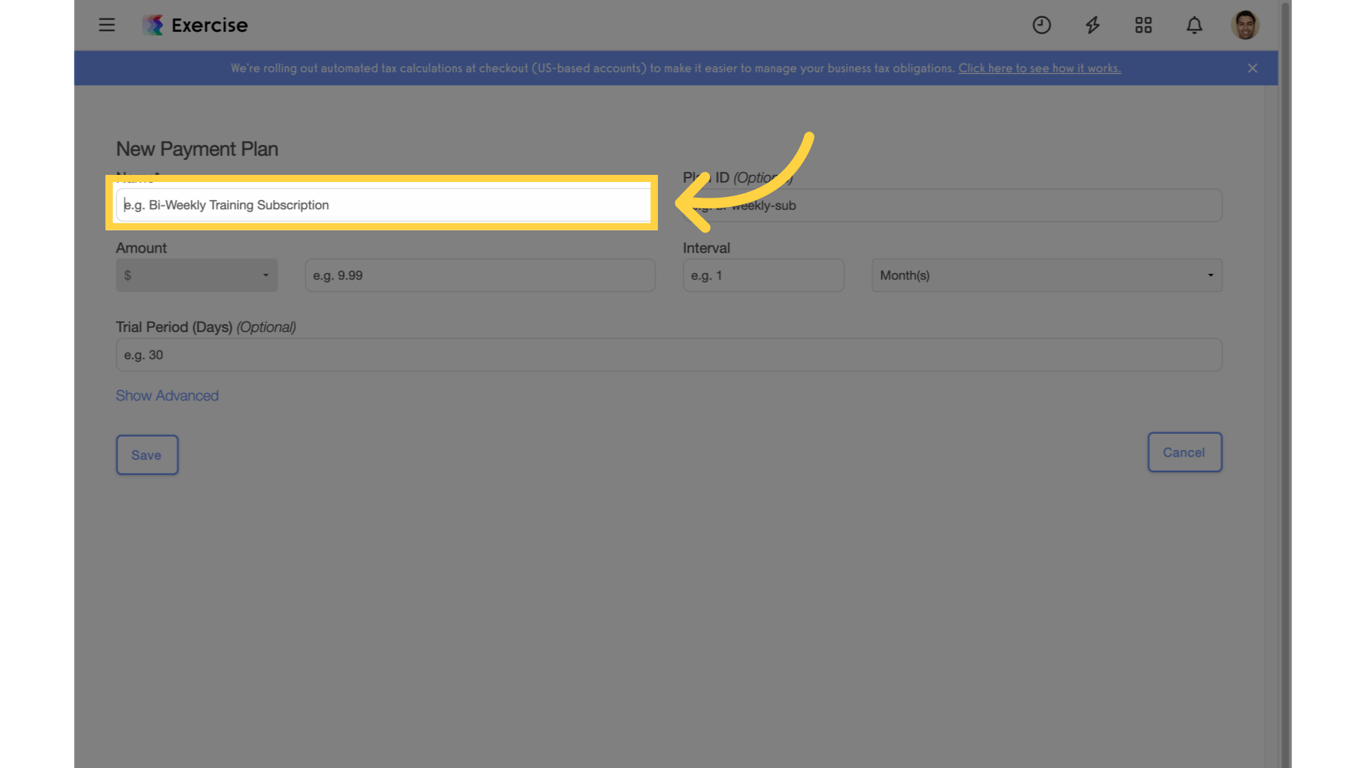Focus the Amount field showing e.g. 9.99
Viewport: 1366px width, 768px height.
(x=480, y=275)
